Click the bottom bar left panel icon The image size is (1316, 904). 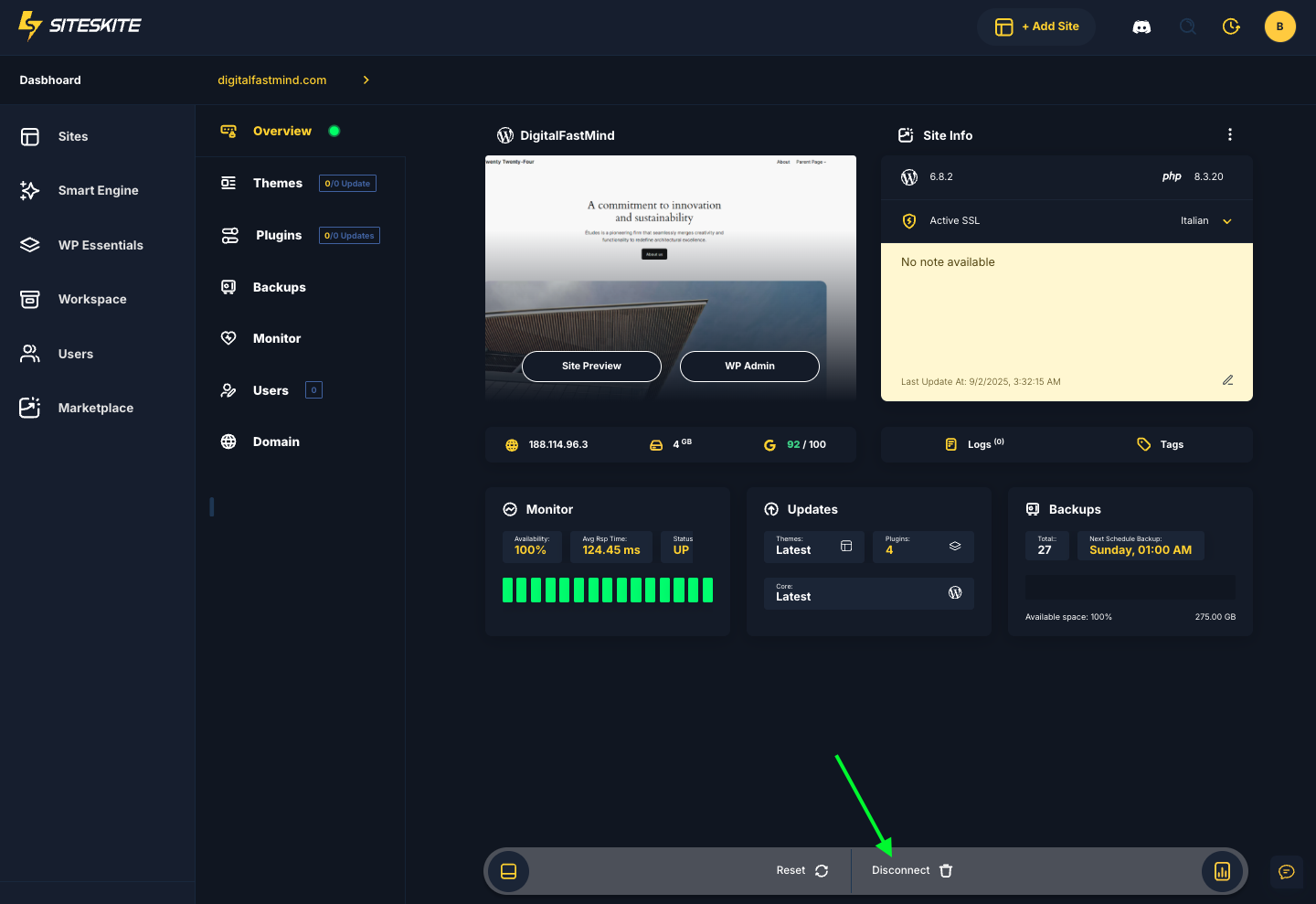pos(509,871)
